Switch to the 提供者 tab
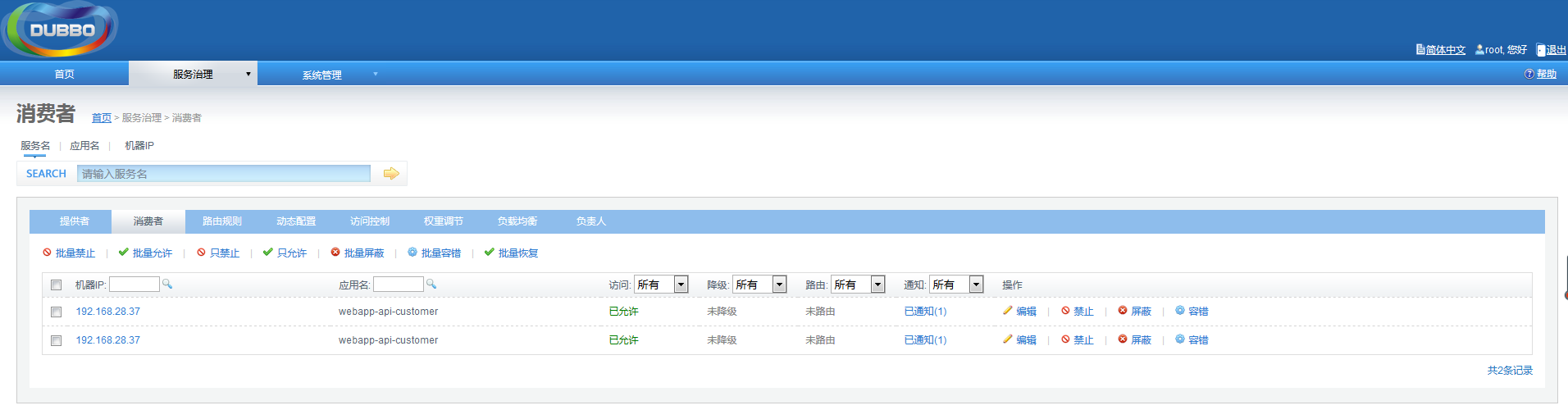 click(75, 221)
